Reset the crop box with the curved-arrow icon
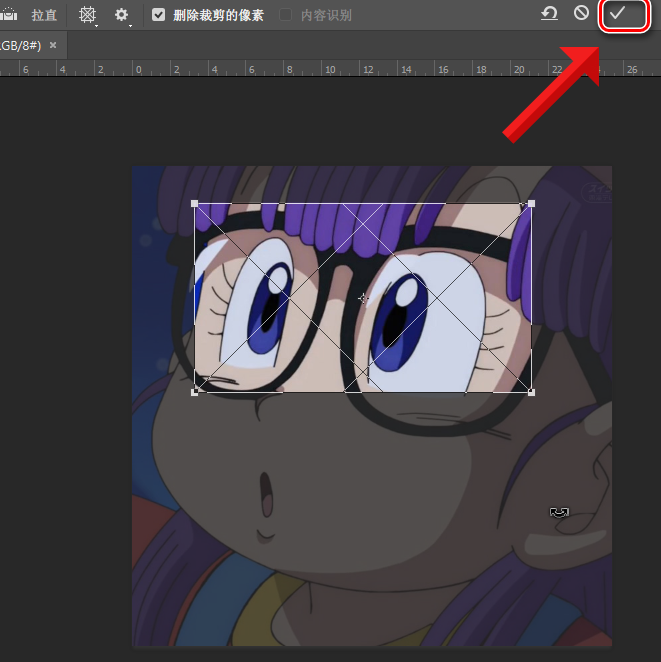 click(549, 14)
